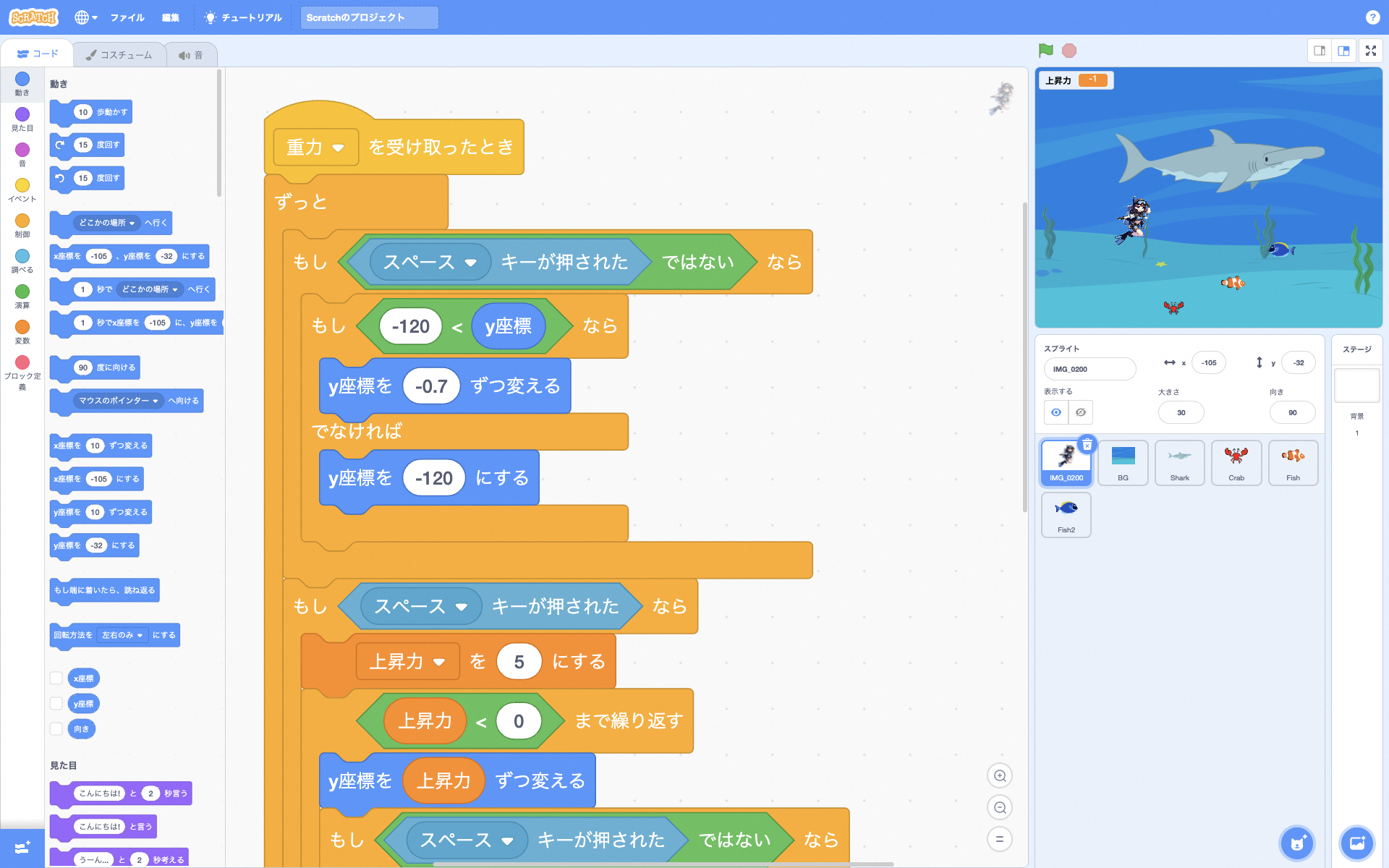This screenshot has height=868, width=1389.
Task: Switch to the コスチューム tab
Action: click(x=119, y=55)
